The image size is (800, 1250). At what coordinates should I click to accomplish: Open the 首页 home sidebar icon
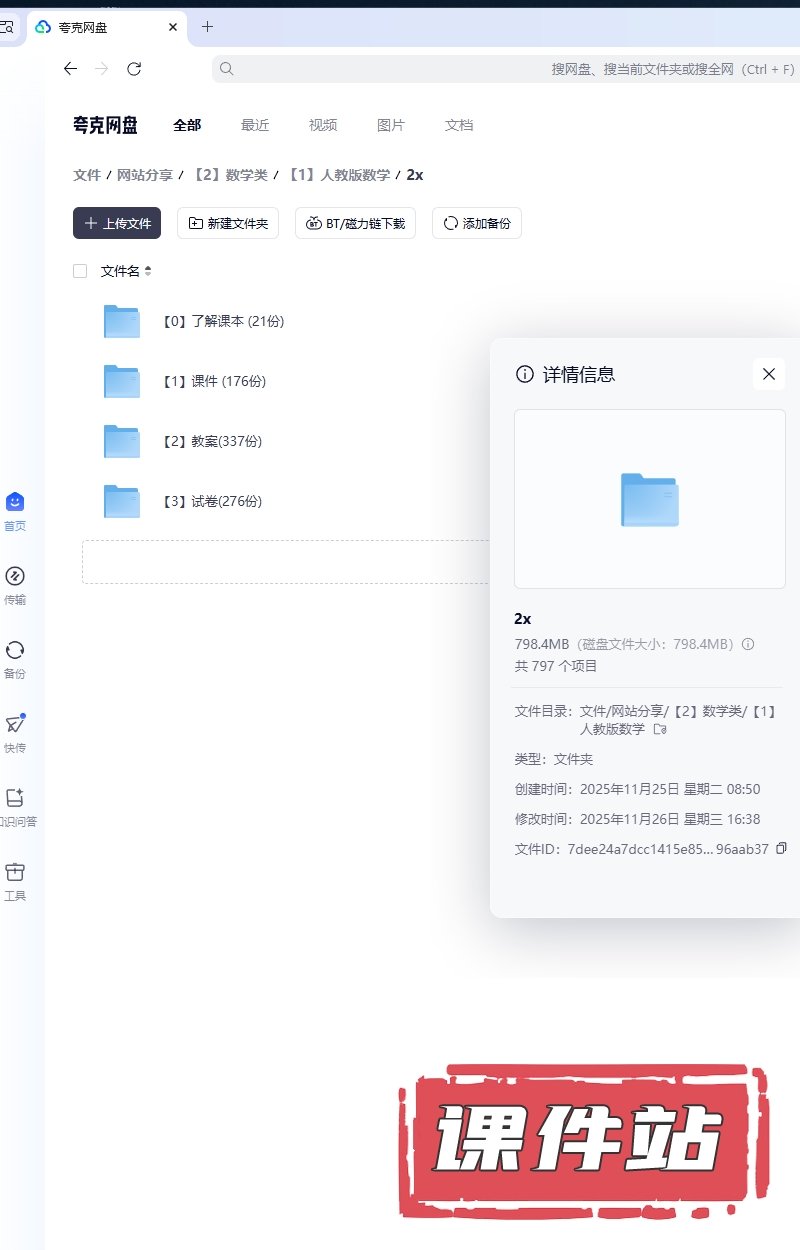tap(14, 502)
